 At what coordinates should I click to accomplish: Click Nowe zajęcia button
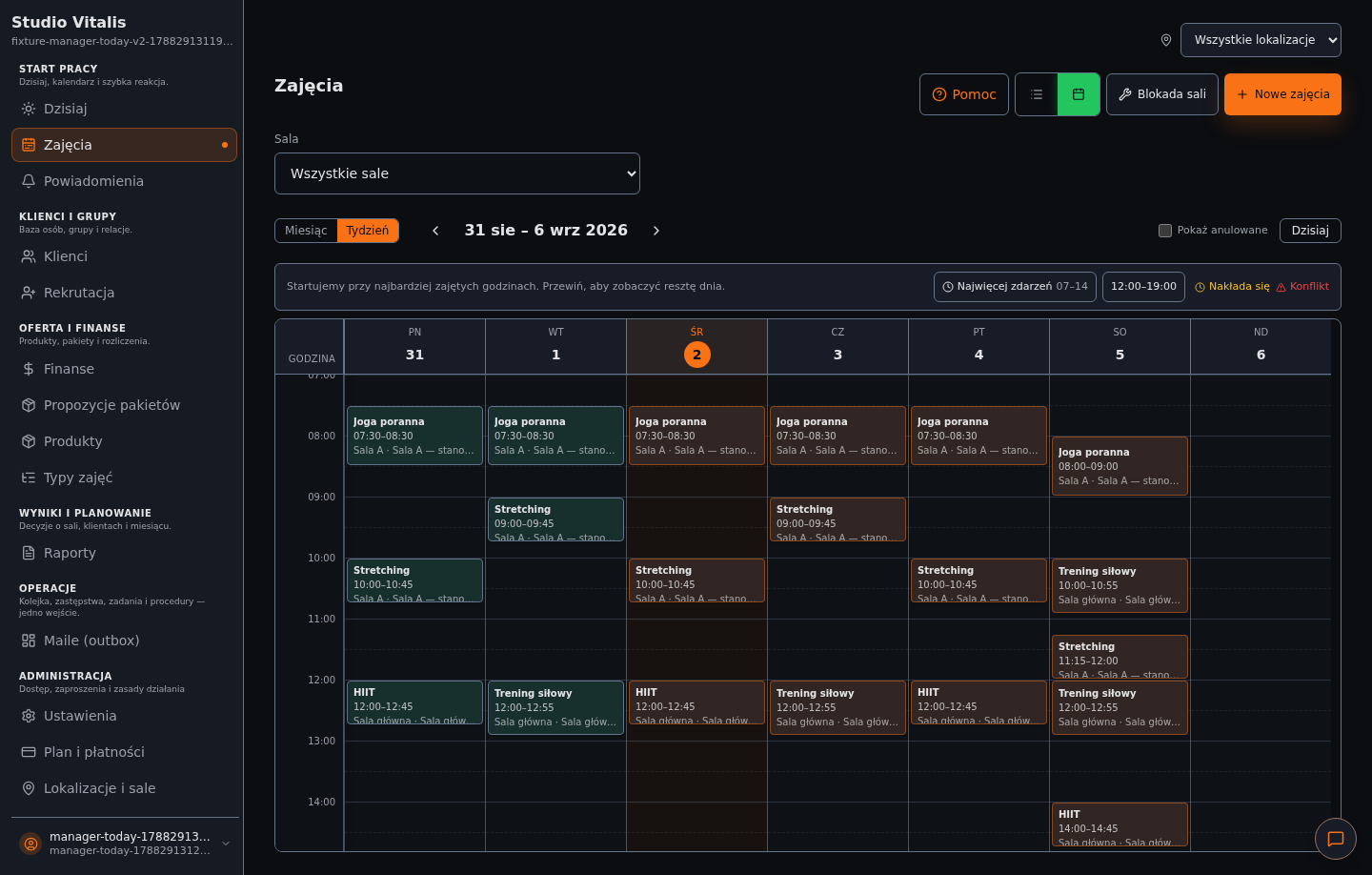pos(1282,94)
